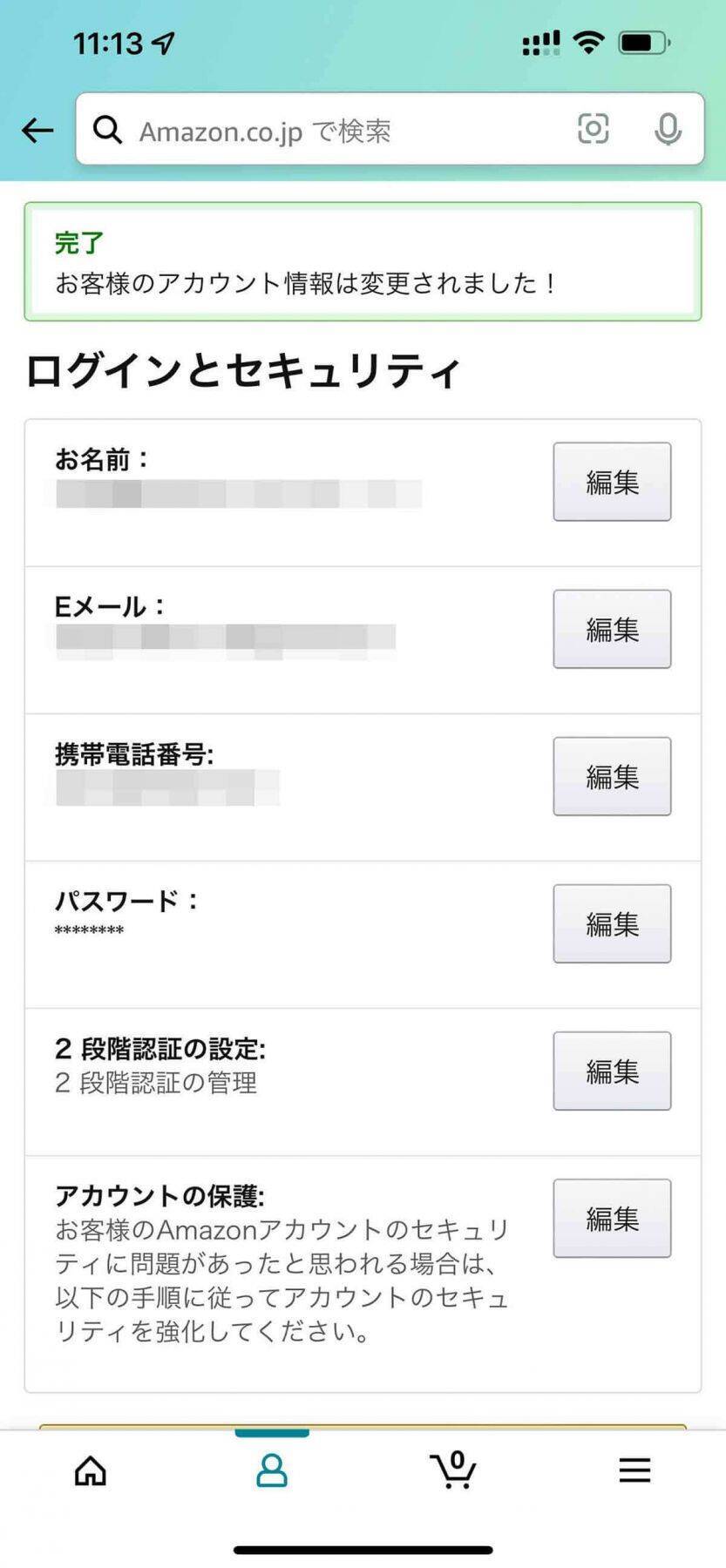
Task: Tap the search magnifier icon
Action: (x=108, y=130)
